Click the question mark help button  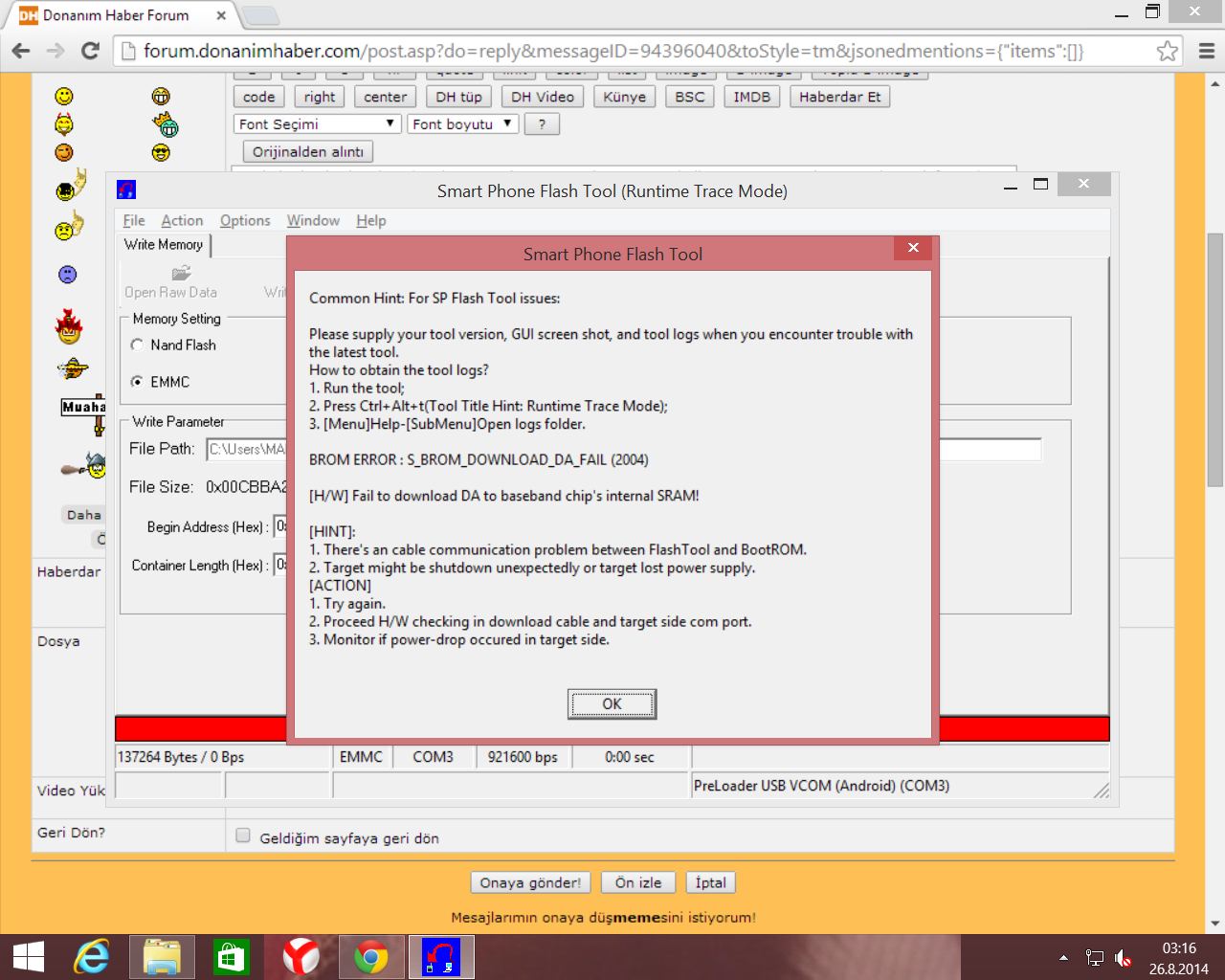click(542, 124)
